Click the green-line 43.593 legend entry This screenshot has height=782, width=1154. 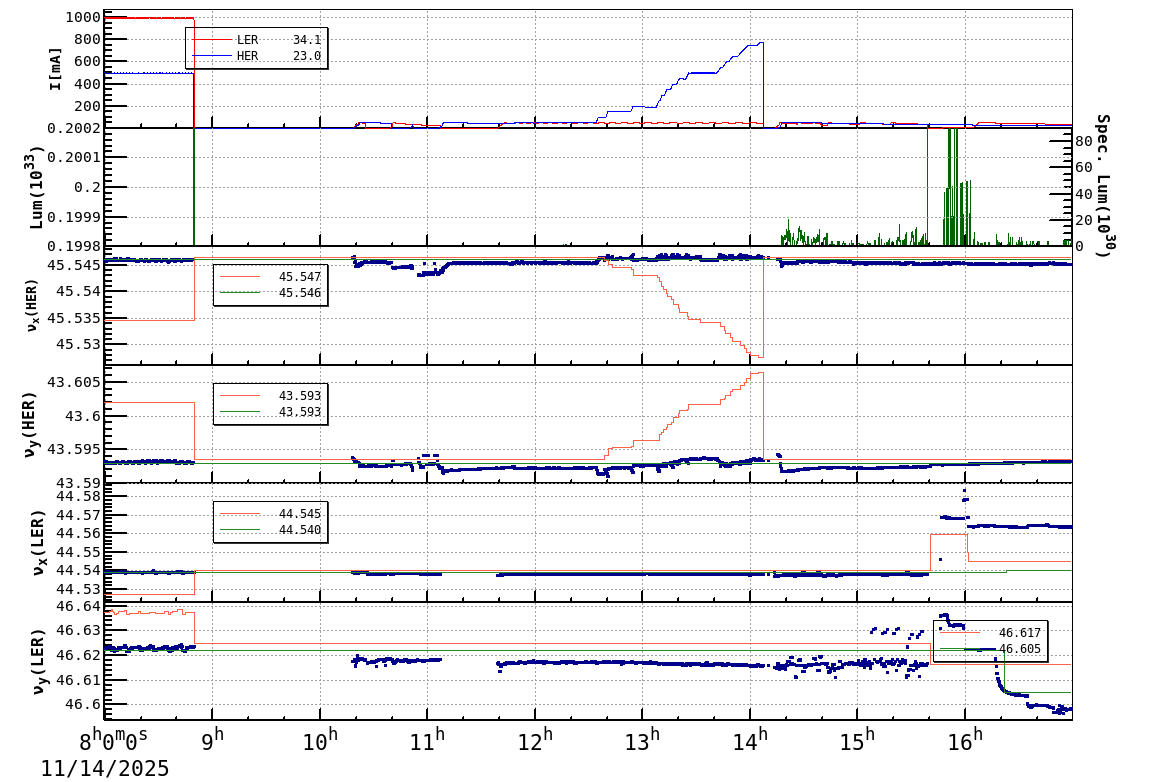[x=269, y=412]
